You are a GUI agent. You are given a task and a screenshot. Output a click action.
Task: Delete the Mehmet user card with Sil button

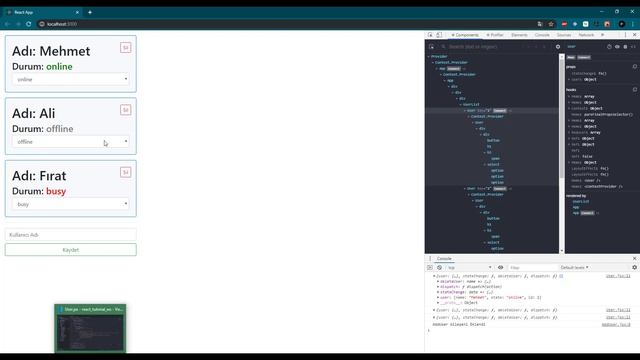coord(125,48)
